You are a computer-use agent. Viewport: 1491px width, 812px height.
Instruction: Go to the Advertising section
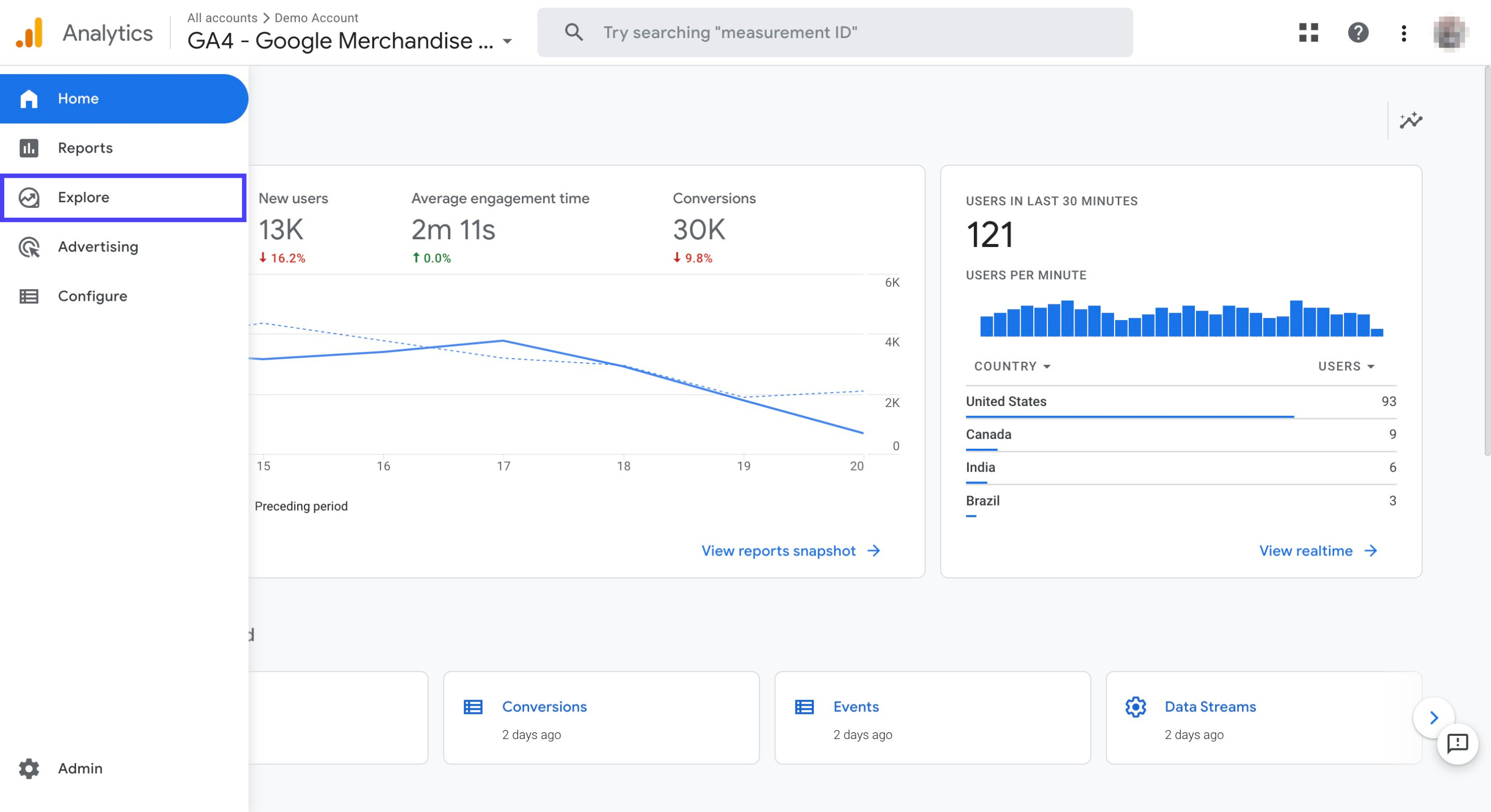[x=123, y=247]
